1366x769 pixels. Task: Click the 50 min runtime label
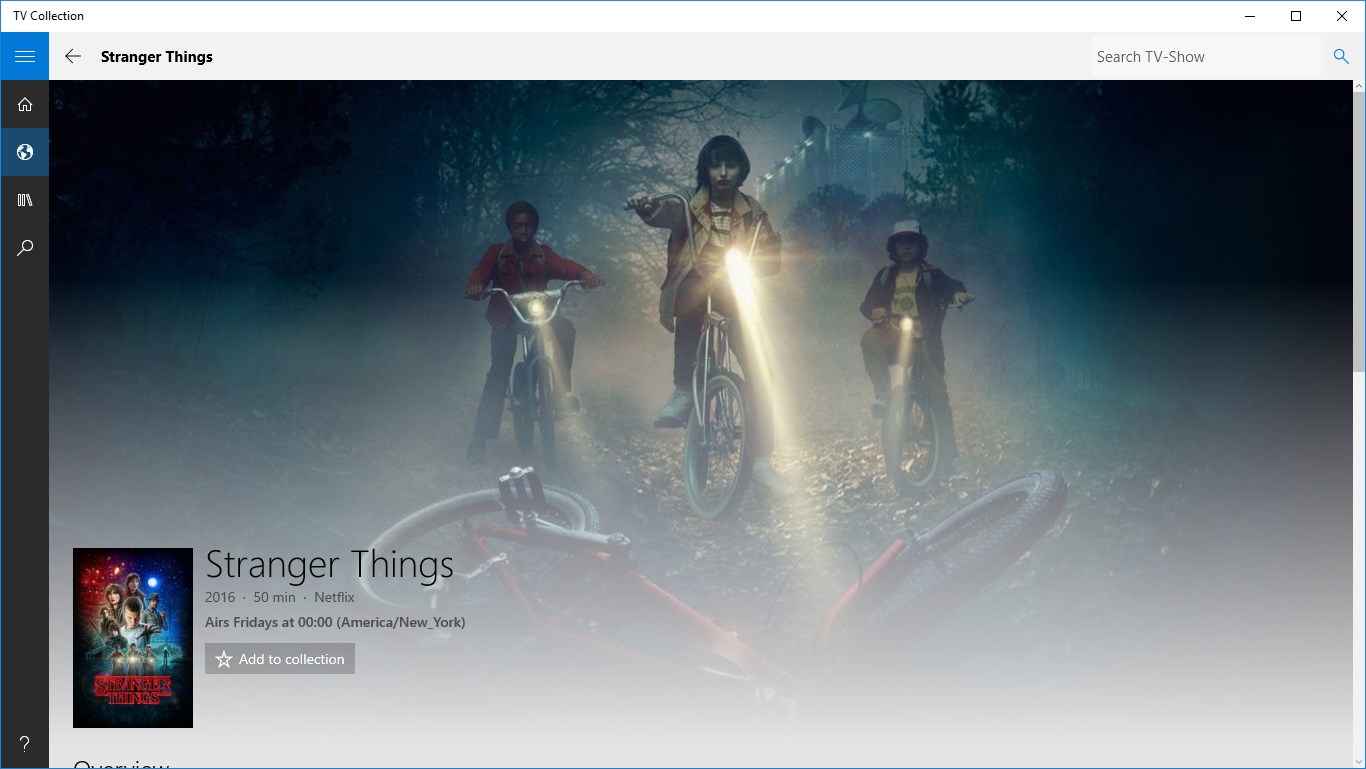pyautogui.click(x=274, y=597)
